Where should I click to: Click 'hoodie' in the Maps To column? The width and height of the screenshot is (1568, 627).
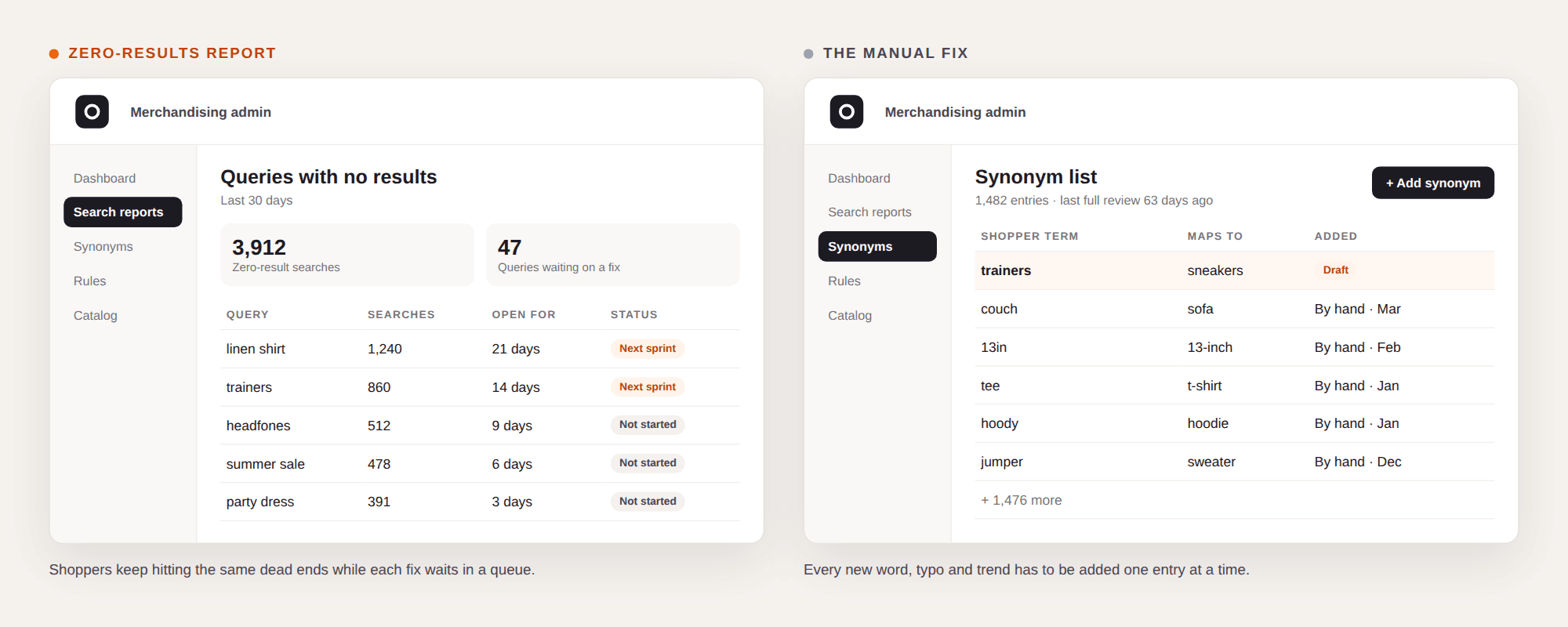point(1207,423)
